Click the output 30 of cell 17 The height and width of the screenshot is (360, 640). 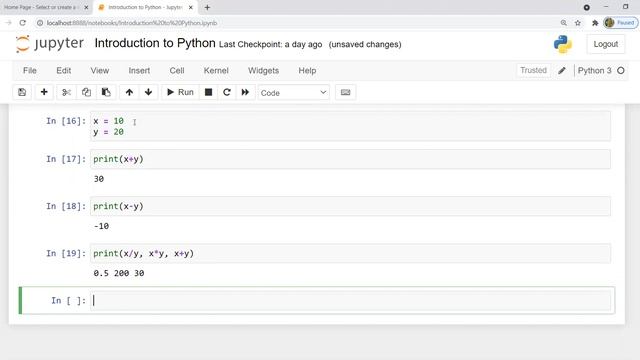click(x=99, y=179)
